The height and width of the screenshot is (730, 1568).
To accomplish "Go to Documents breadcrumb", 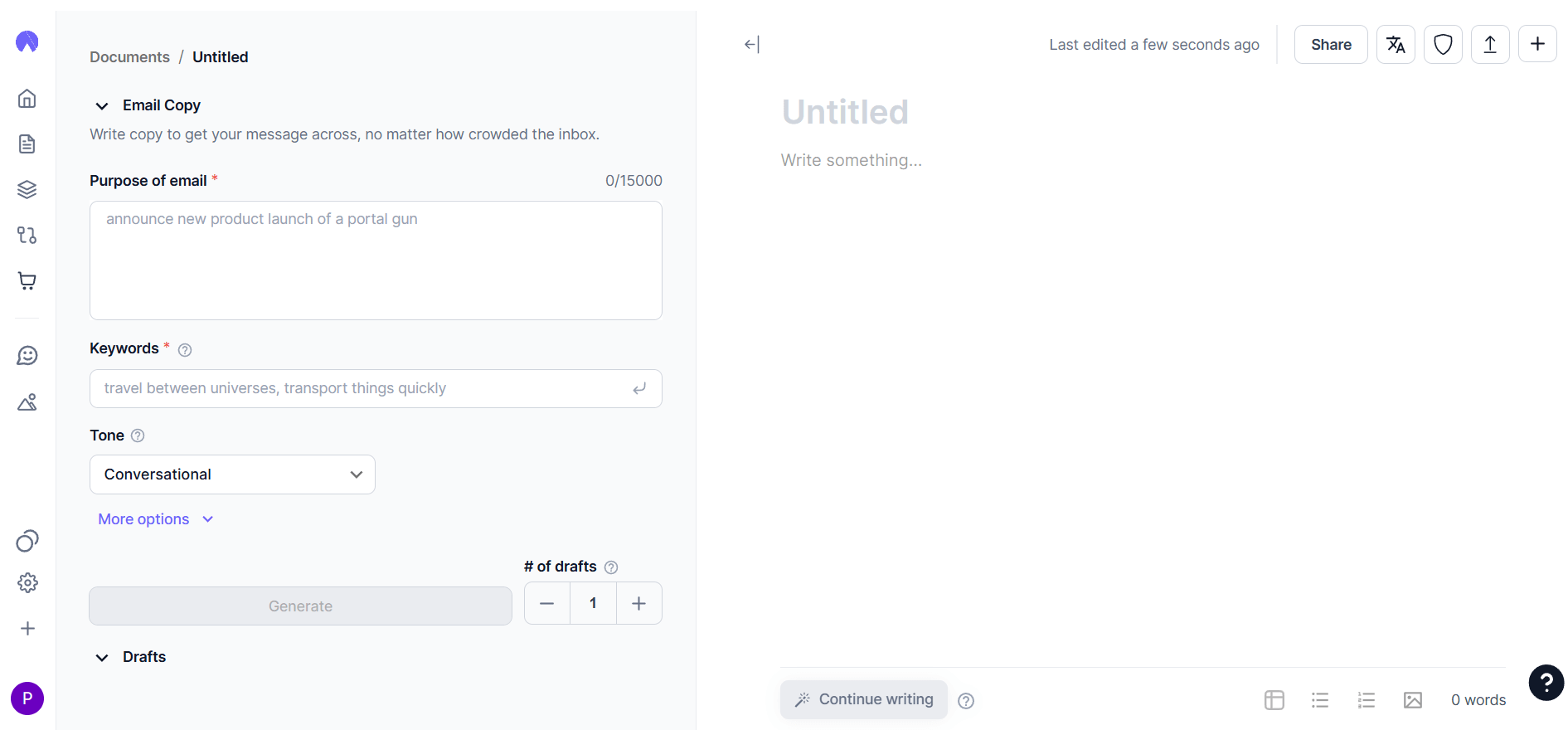I will [x=129, y=57].
